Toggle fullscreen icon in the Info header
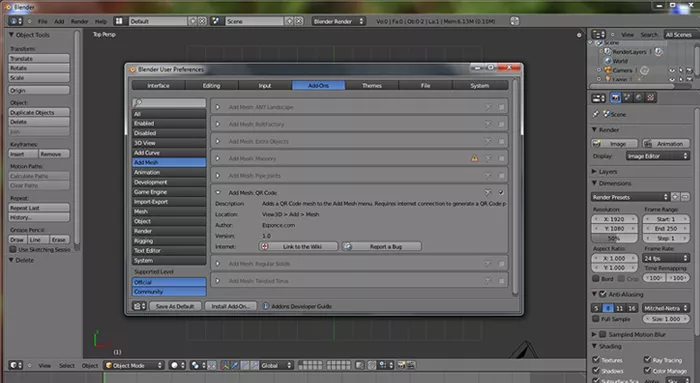The image size is (700, 383). pyautogui.click(x=514, y=21)
